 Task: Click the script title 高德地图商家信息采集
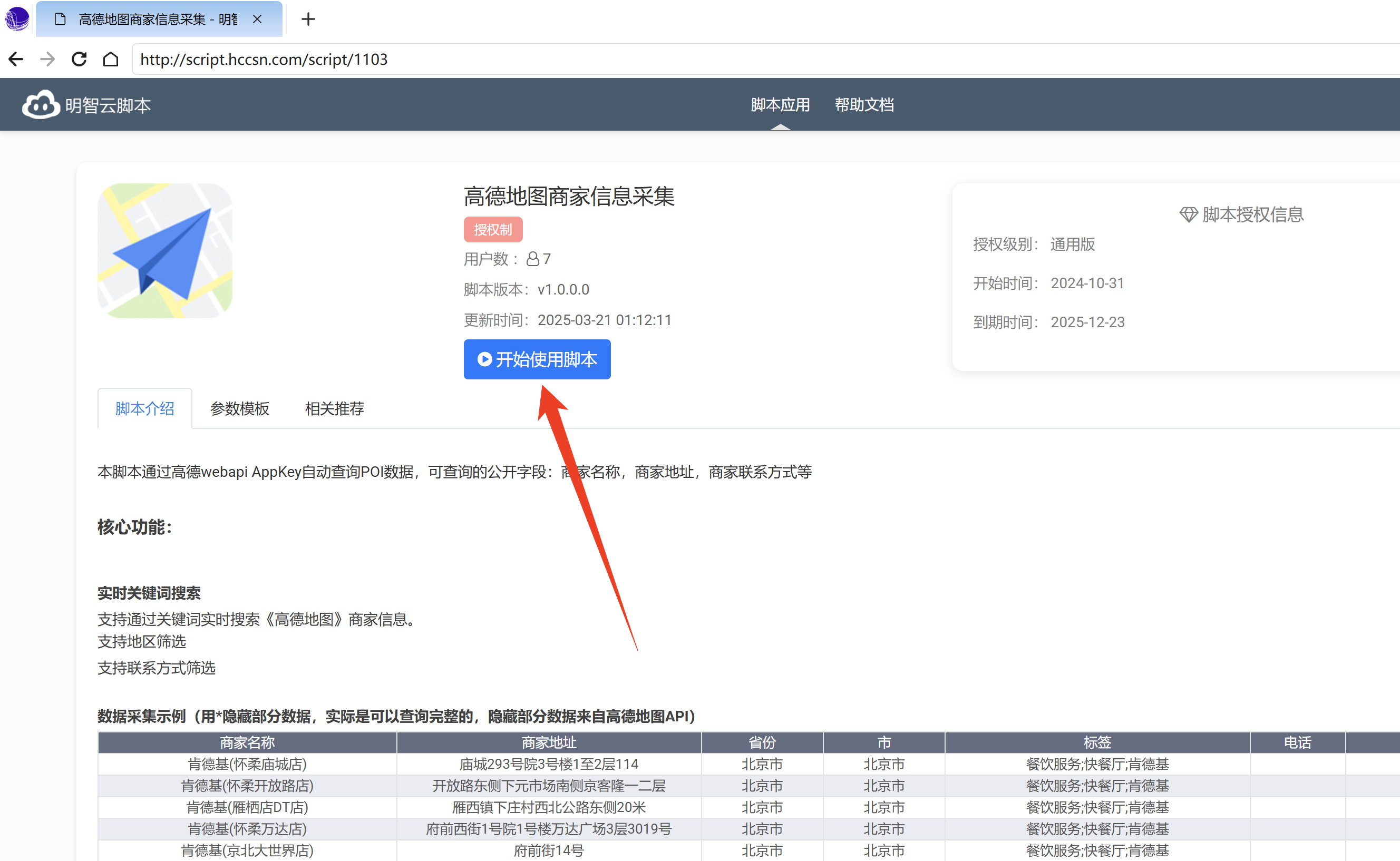(569, 197)
